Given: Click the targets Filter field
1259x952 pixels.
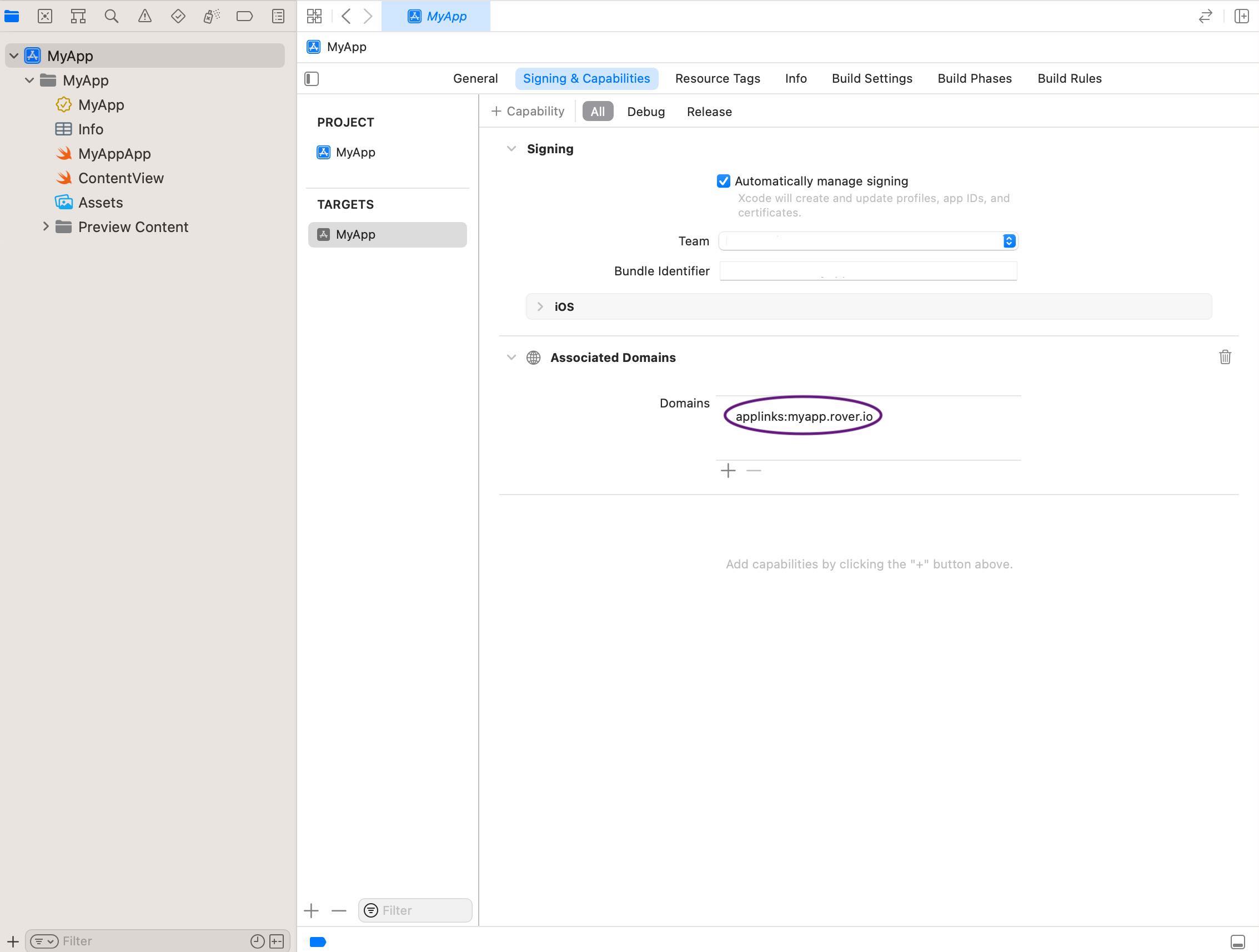Looking at the screenshot, I should (415, 910).
